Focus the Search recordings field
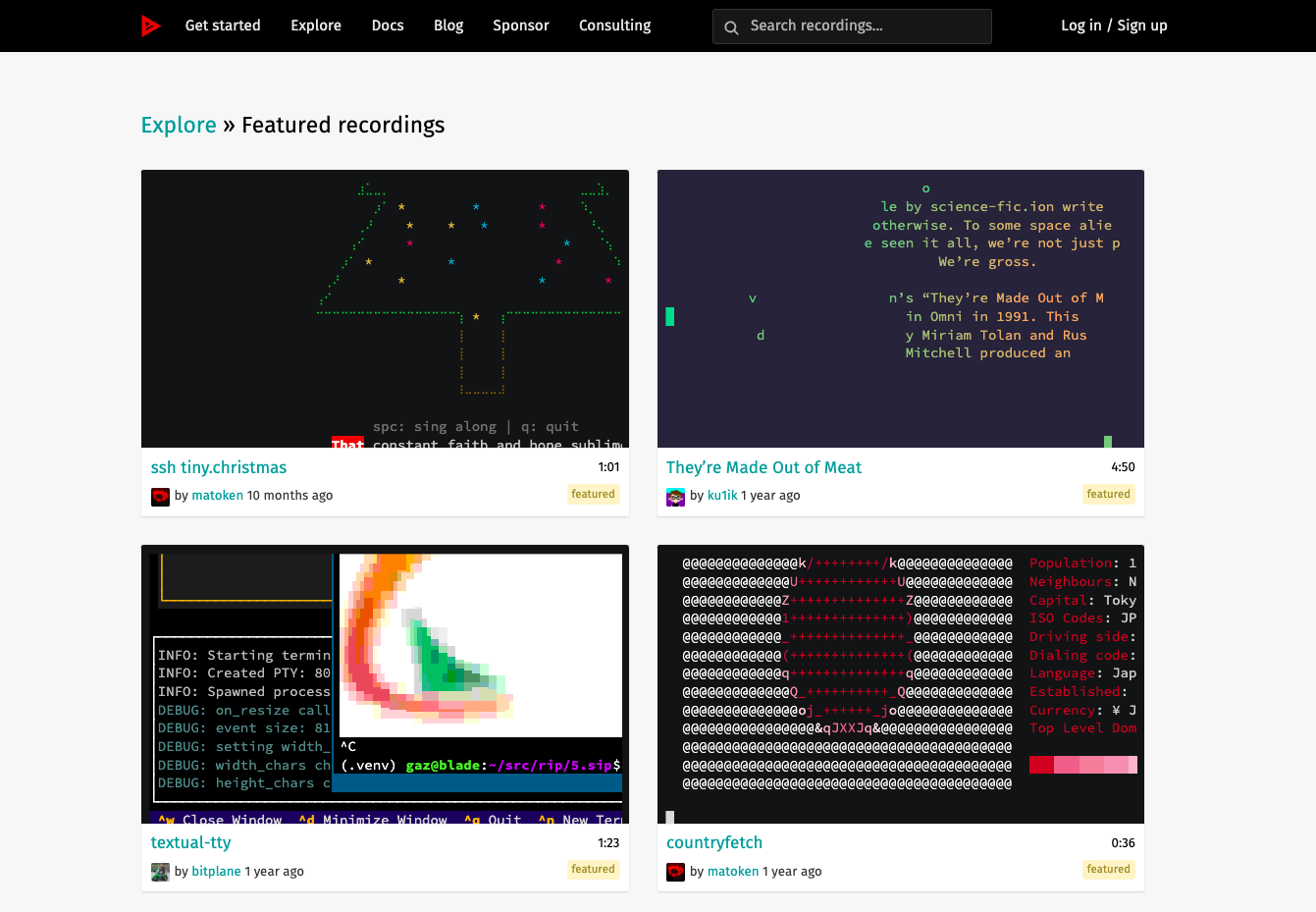The image size is (1316, 912). (x=852, y=27)
